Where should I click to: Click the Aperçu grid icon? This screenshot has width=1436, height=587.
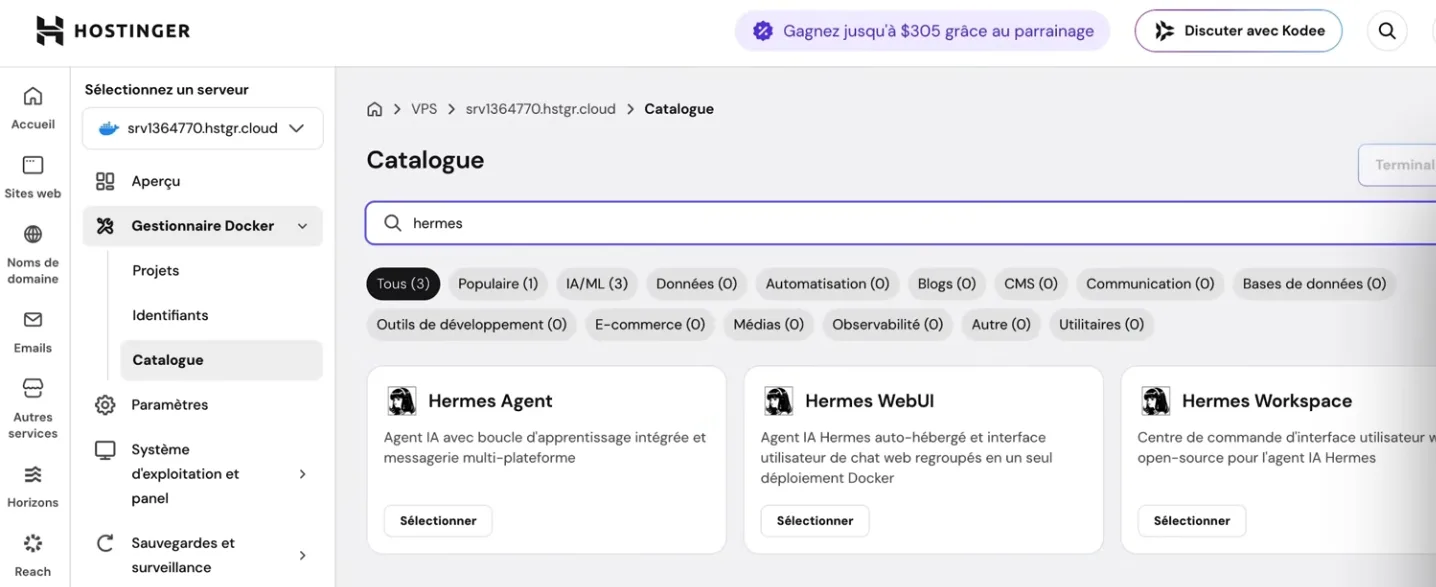pyautogui.click(x=105, y=181)
